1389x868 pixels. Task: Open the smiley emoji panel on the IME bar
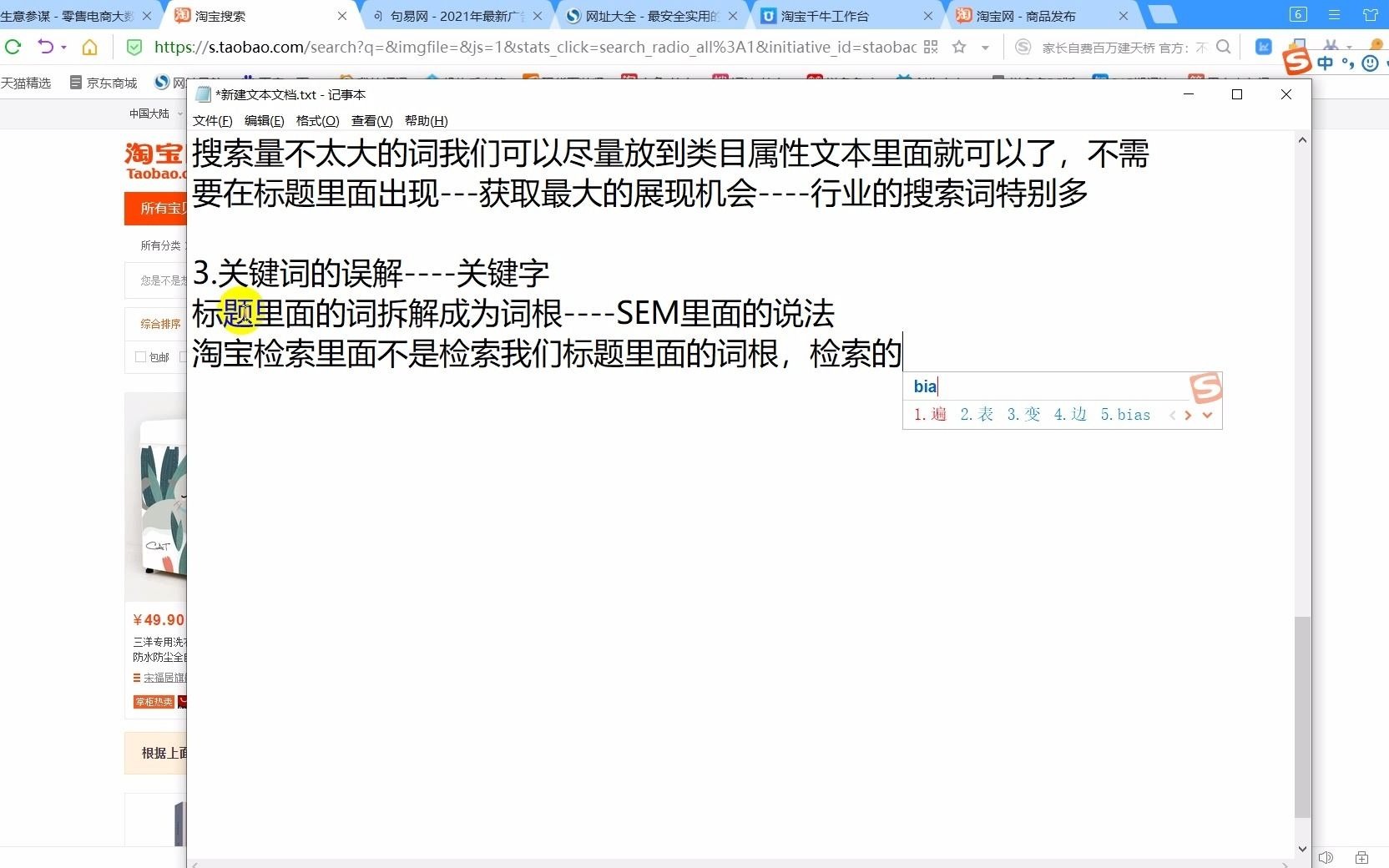point(1369,63)
